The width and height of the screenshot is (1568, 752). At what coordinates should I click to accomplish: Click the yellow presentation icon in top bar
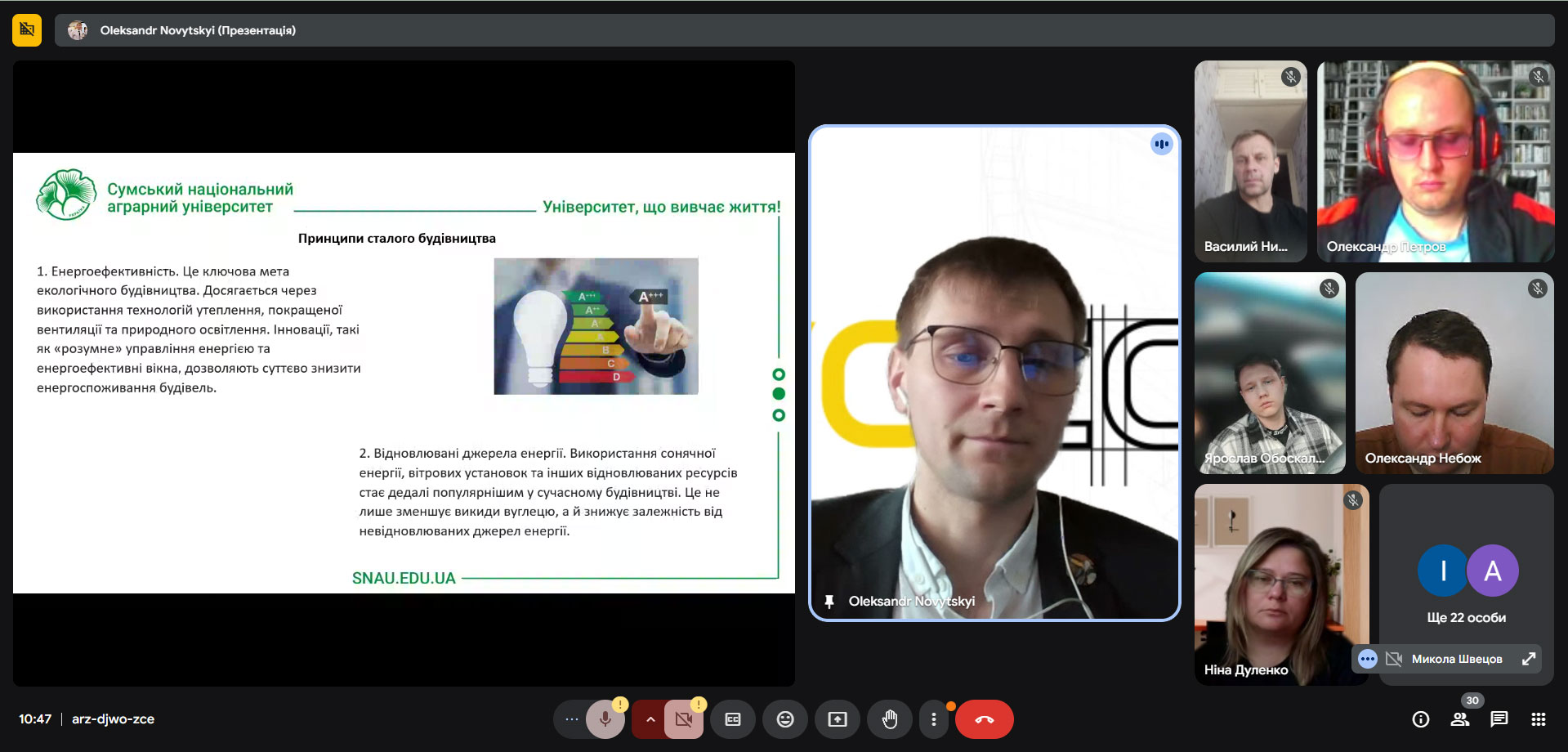click(27, 30)
